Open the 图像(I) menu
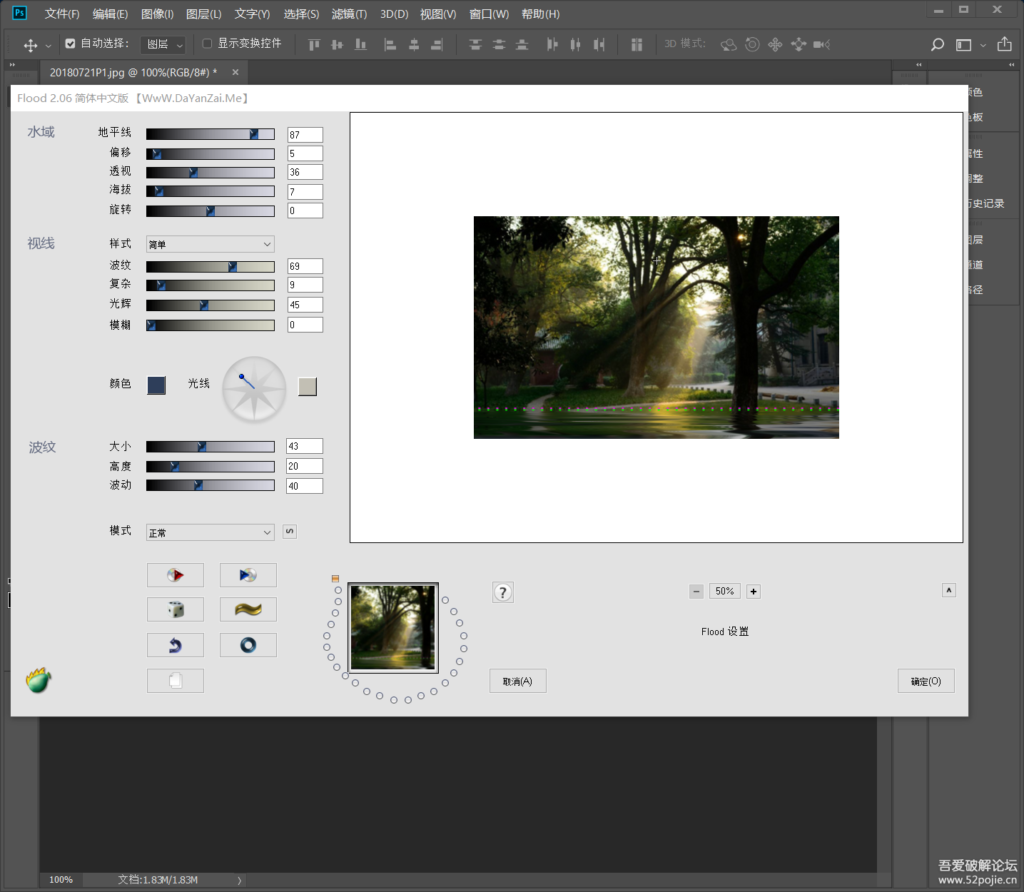This screenshot has width=1024, height=892. click(157, 14)
